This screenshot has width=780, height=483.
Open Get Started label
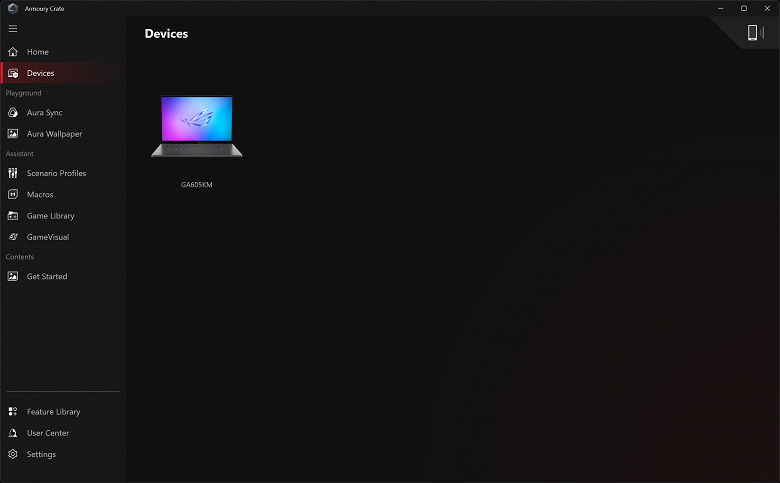tap(47, 277)
